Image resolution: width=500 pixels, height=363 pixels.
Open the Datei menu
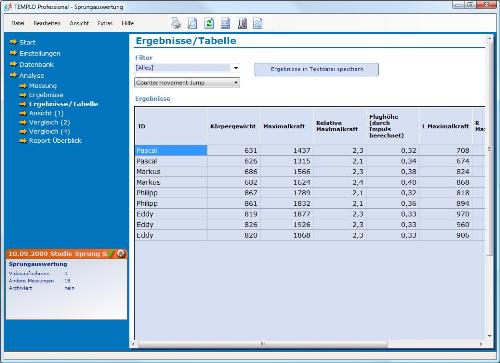(x=18, y=23)
